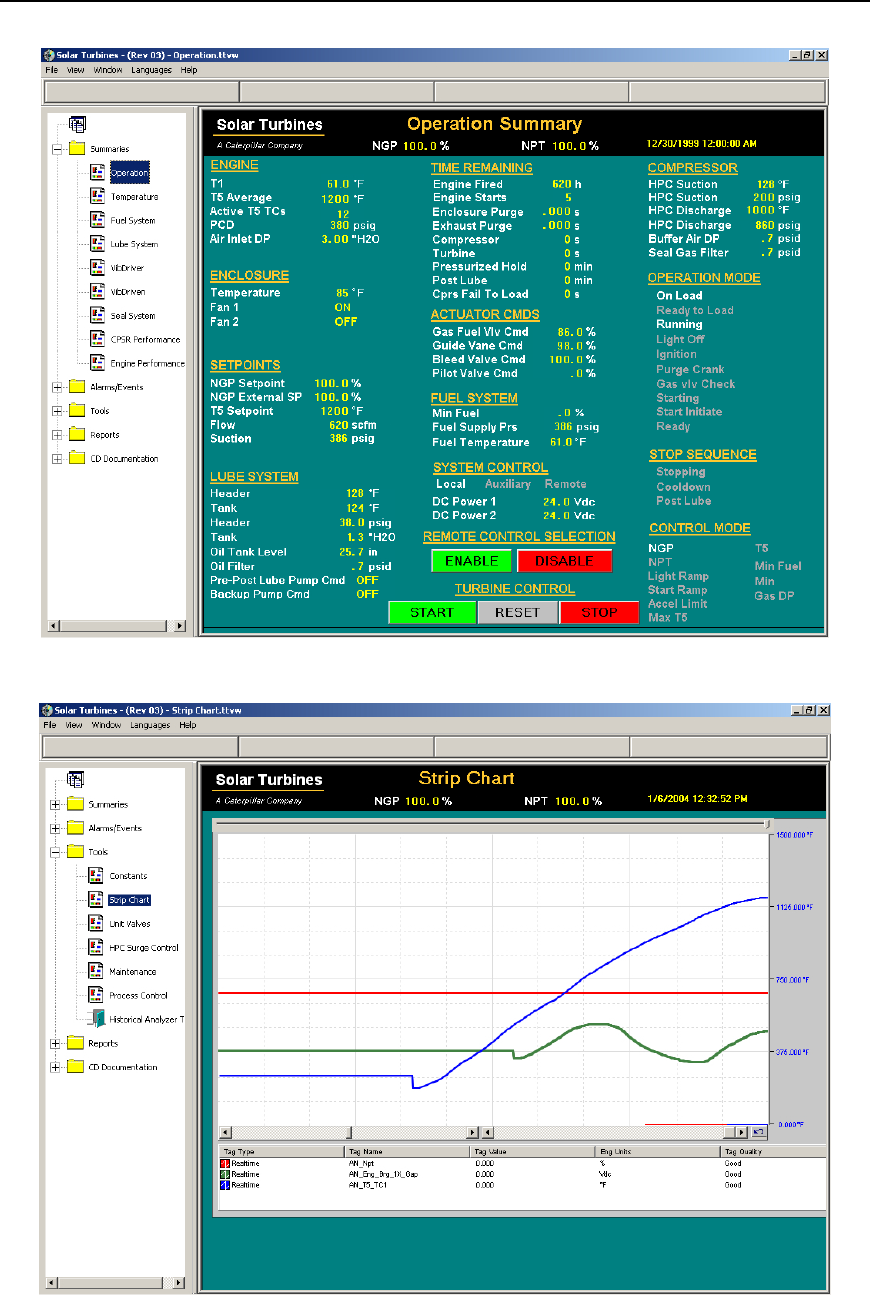Select the Operation screen icon in Operation window tree
This screenshot has width=870, height=1295.
coord(97,173)
